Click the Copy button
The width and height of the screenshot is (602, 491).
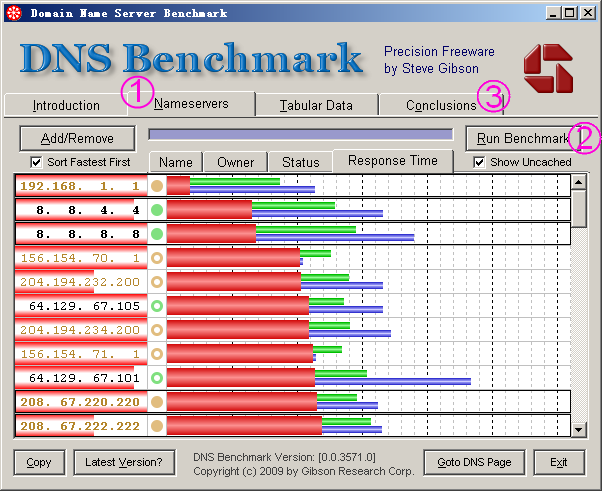point(39,463)
